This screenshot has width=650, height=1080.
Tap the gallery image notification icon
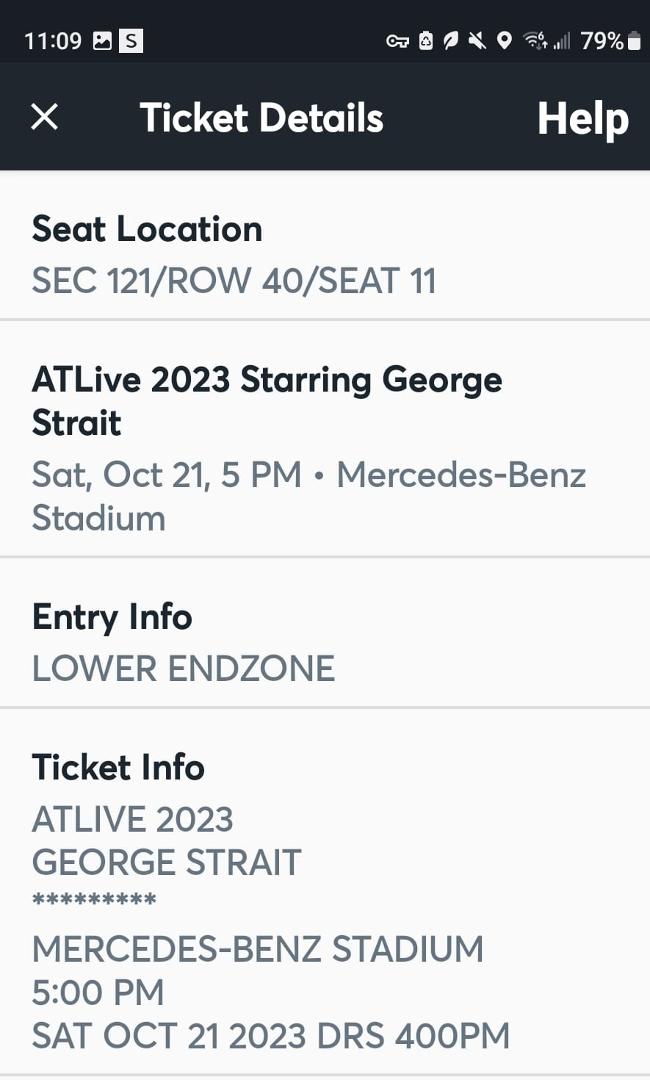102,41
